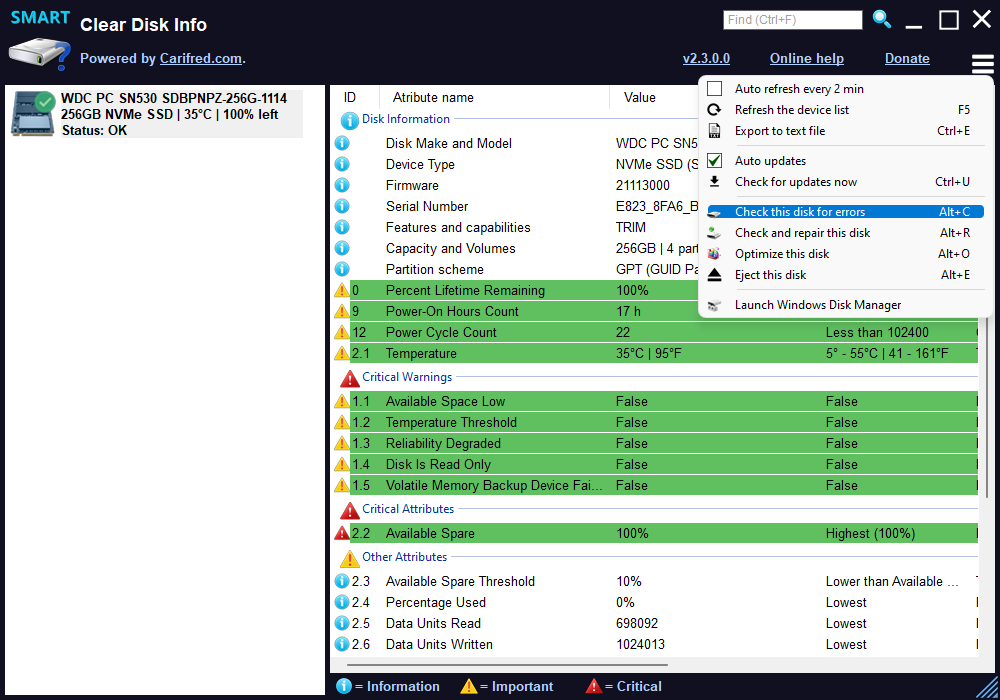Image resolution: width=1000 pixels, height=700 pixels.
Task: Click the Check for updates download icon
Action: click(714, 182)
